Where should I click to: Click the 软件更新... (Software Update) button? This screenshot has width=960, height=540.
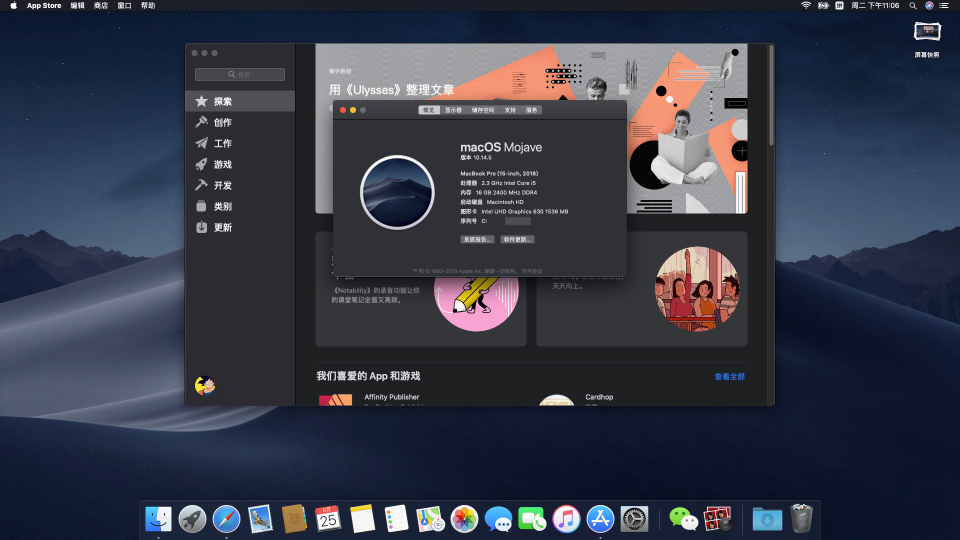click(517, 239)
